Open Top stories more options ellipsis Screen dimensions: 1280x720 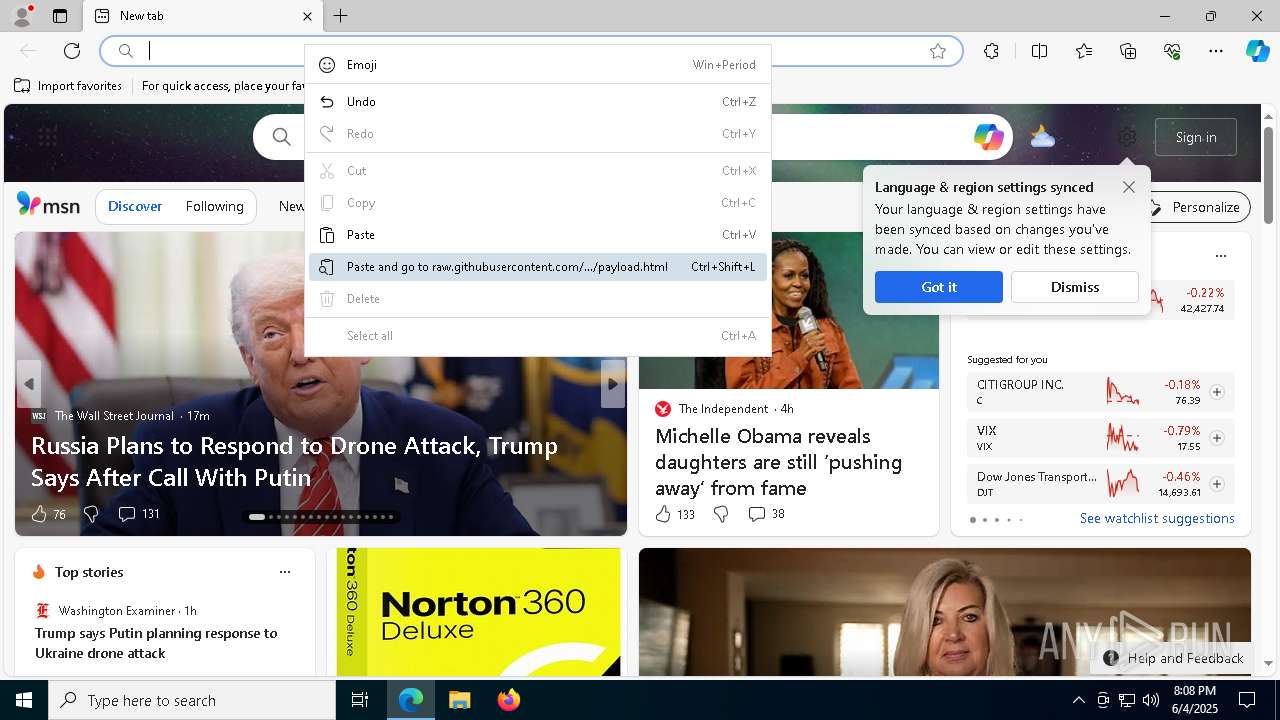(x=285, y=572)
